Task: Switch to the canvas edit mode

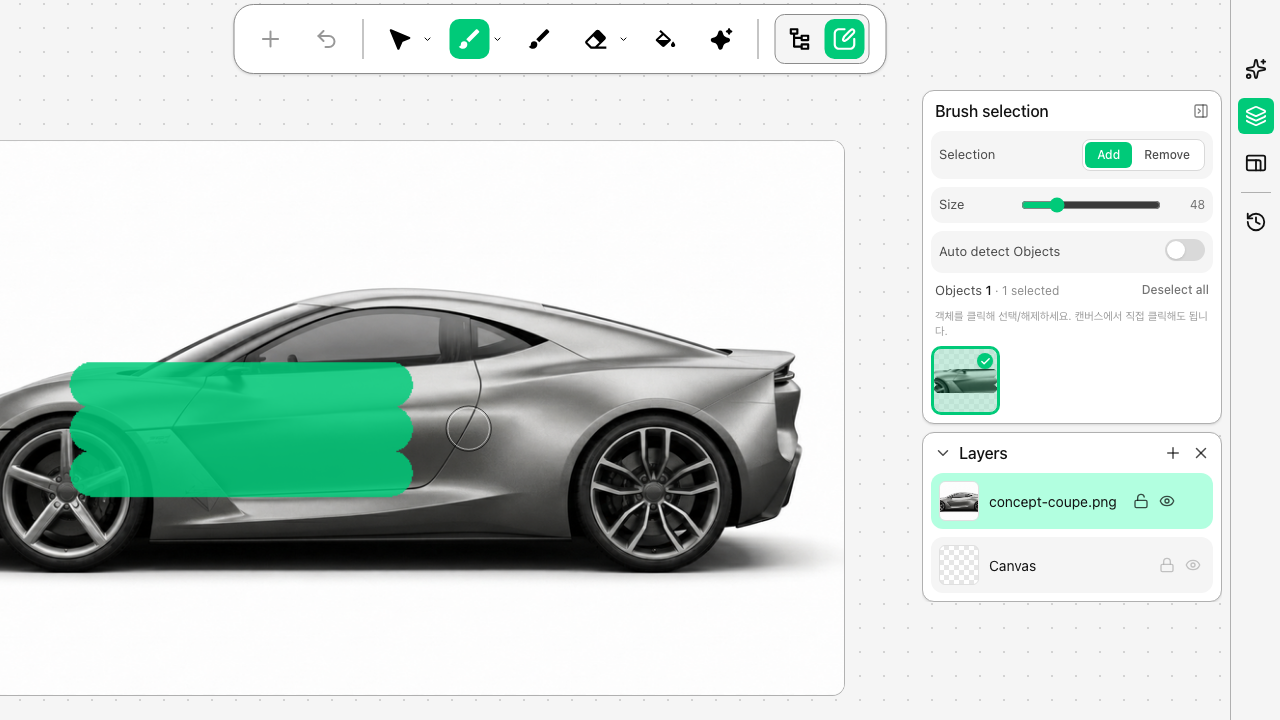Action: 845,39
